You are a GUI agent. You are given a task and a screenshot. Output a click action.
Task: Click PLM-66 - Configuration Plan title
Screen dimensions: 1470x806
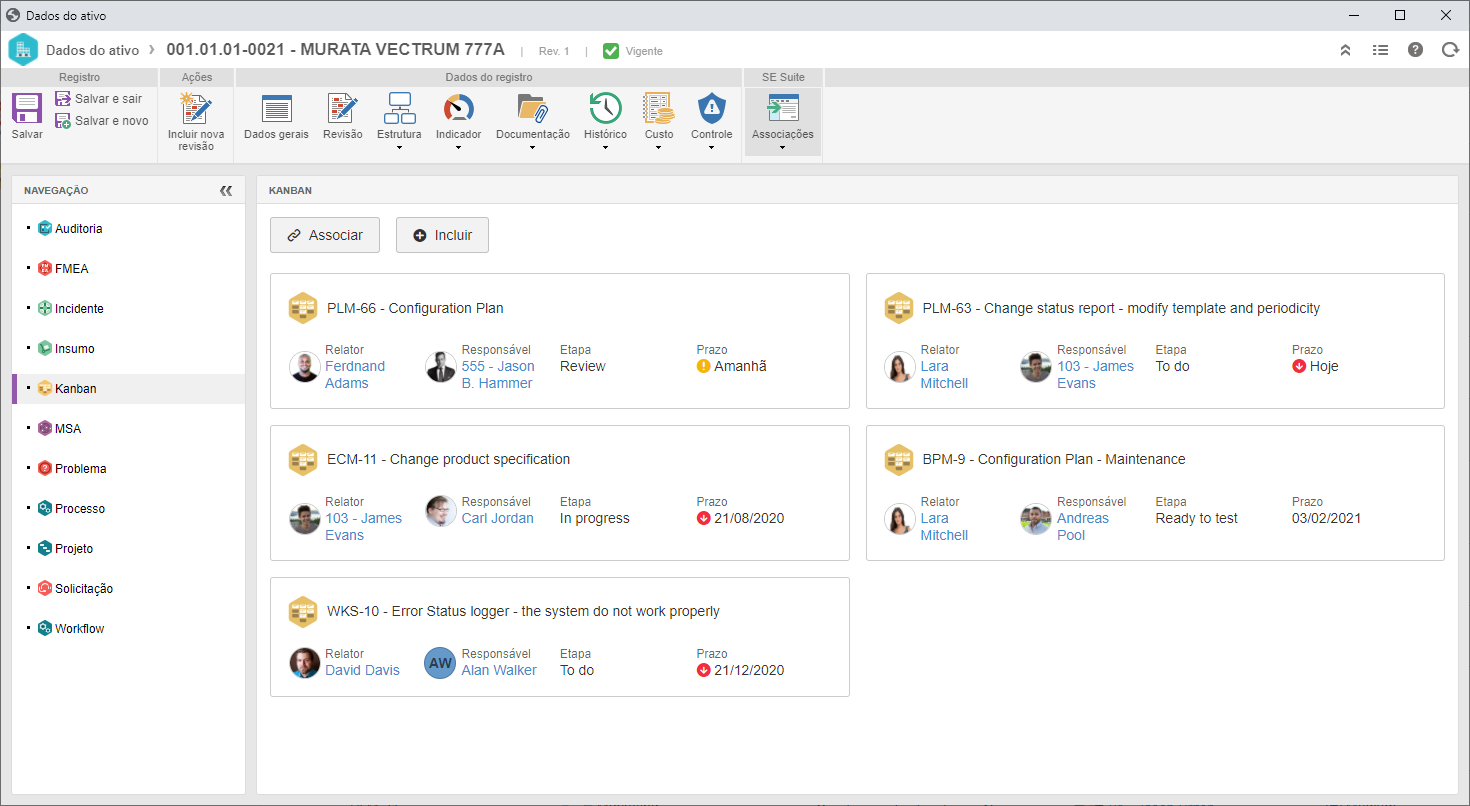point(415,308)
